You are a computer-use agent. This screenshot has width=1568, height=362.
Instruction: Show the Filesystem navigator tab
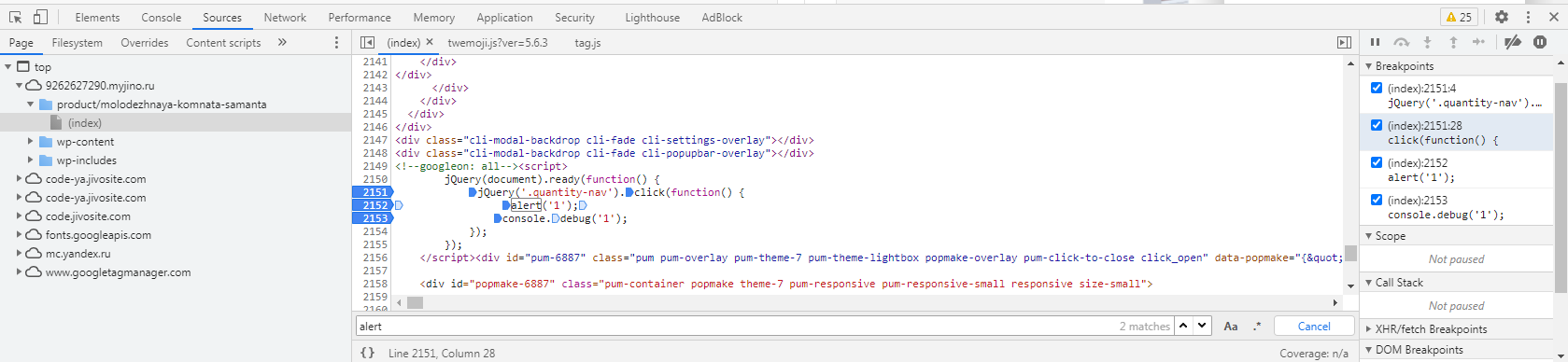78,42
